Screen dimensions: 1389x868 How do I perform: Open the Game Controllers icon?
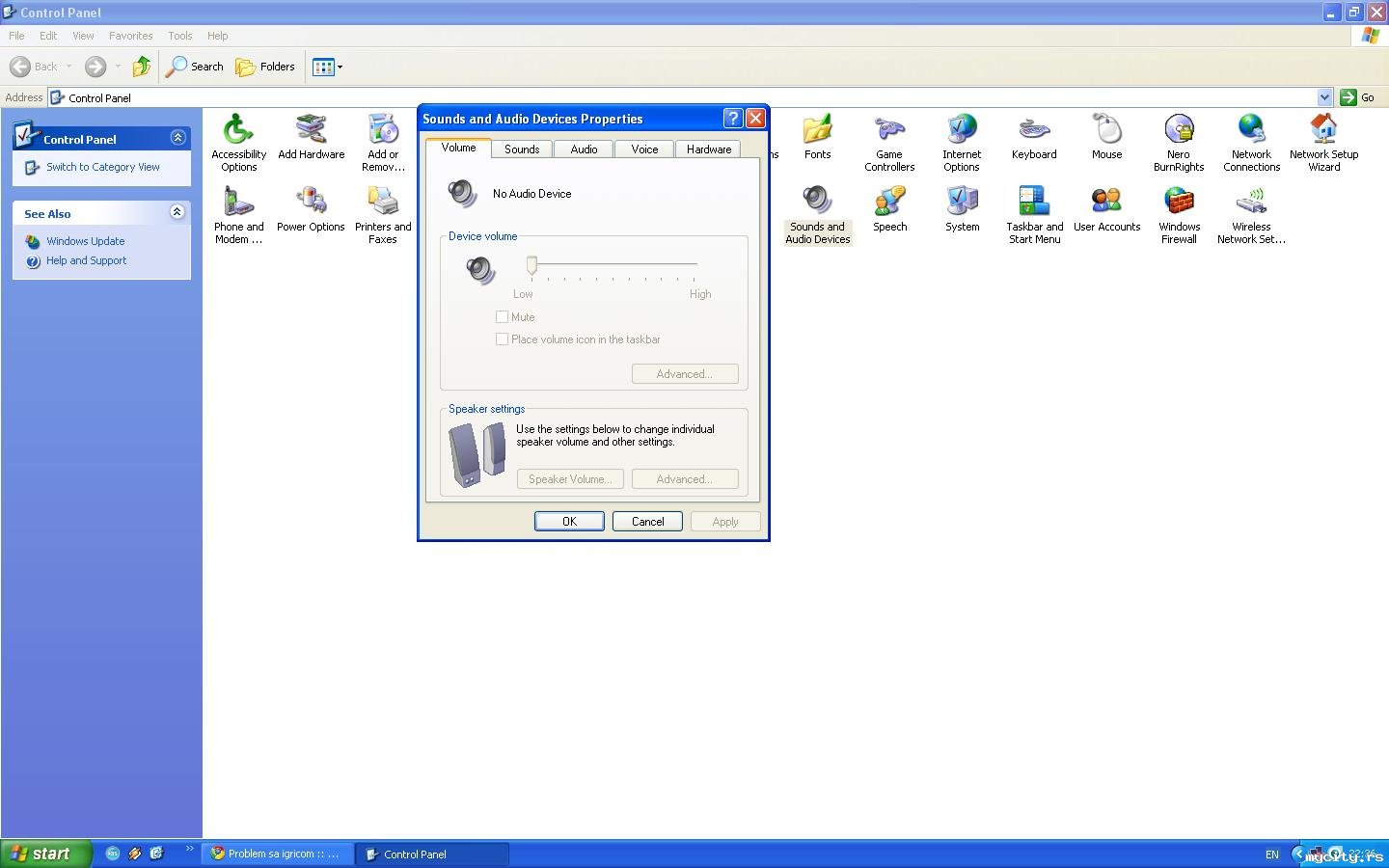tap(888, 141)
